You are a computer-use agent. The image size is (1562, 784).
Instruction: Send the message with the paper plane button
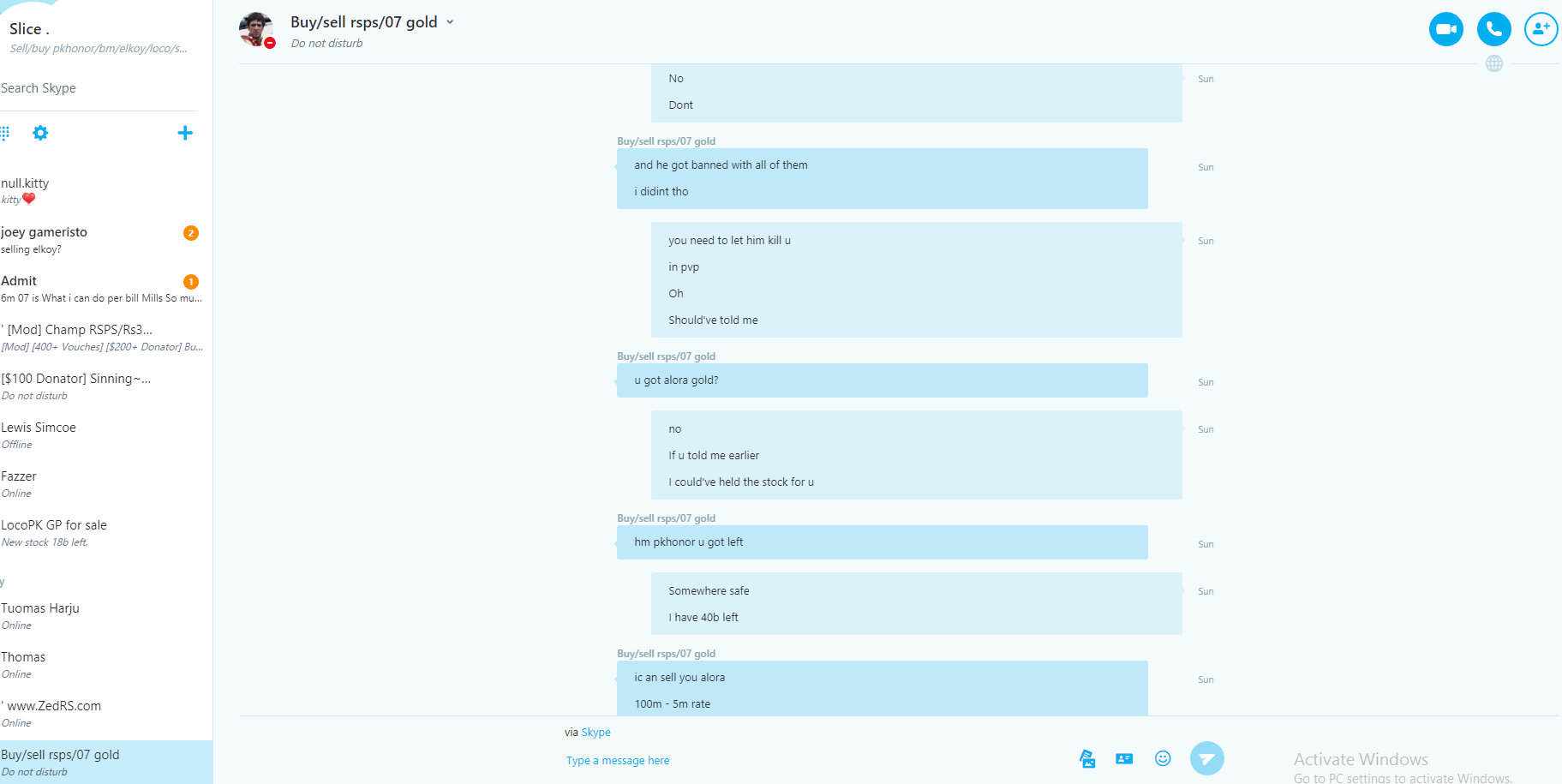[1206, 758]
